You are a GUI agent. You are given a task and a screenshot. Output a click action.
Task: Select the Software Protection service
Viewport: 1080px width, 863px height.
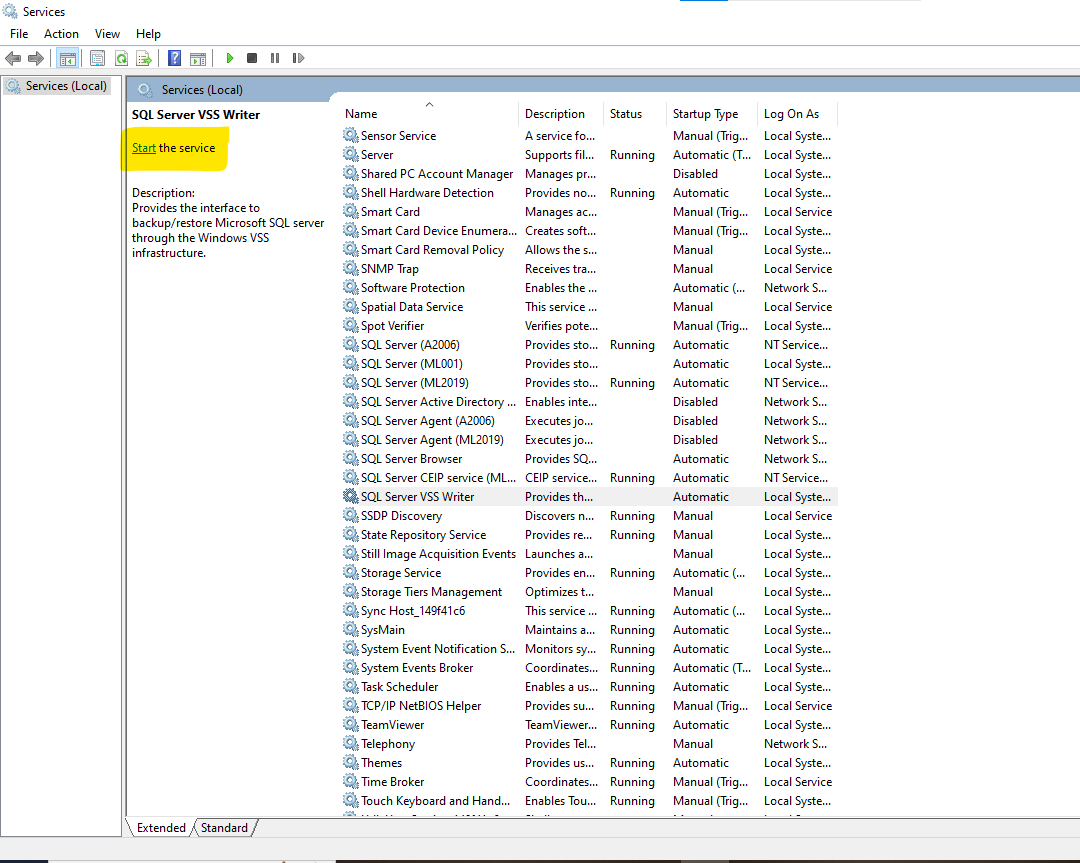pyautogui.click(x=590, y=287)
